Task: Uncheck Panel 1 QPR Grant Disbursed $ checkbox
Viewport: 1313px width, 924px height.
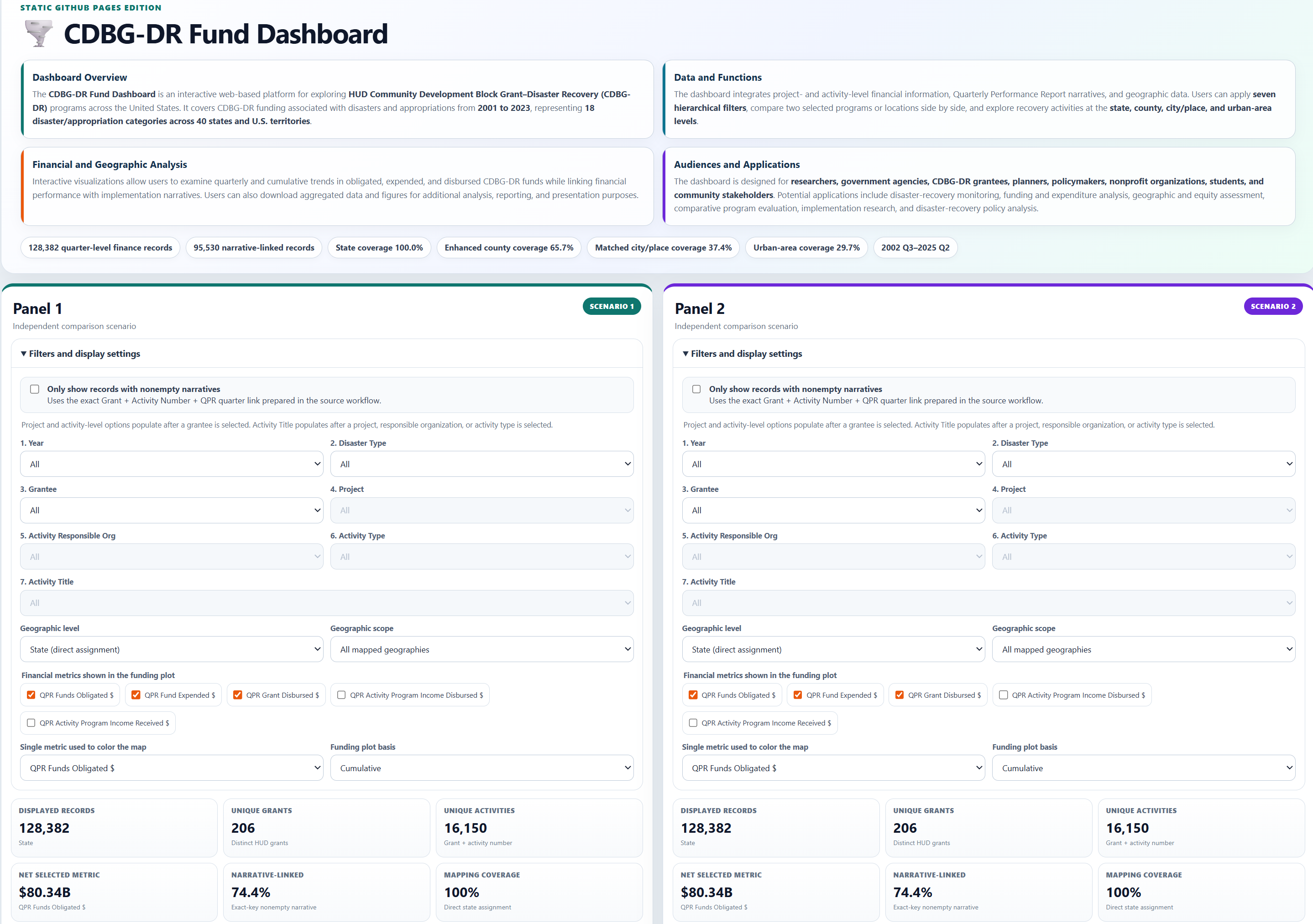Action: [x=238, y=695]
